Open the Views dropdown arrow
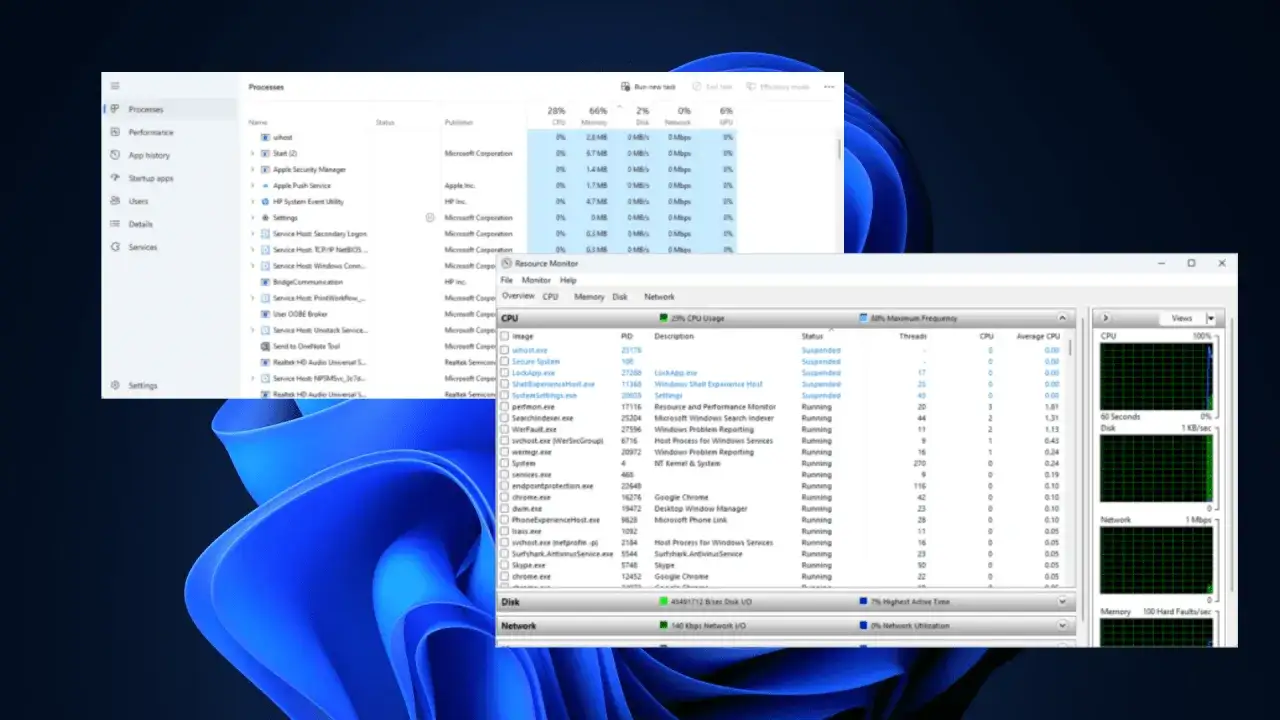 [1210, 318]
